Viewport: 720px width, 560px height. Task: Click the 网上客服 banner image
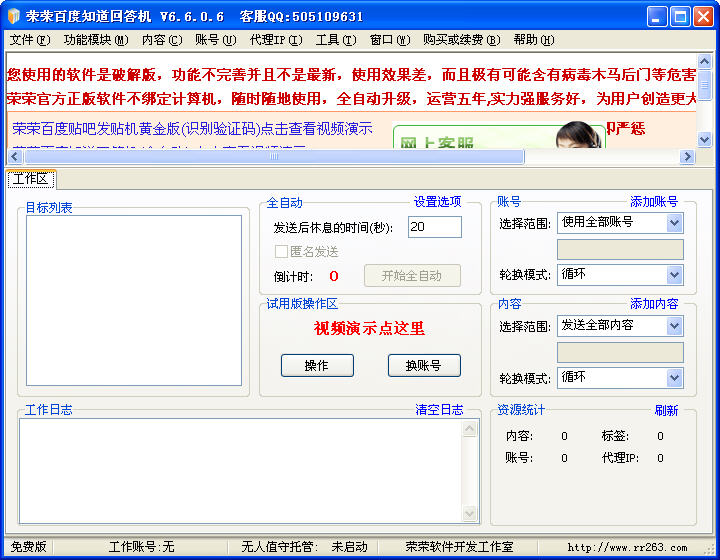point(499,135)
